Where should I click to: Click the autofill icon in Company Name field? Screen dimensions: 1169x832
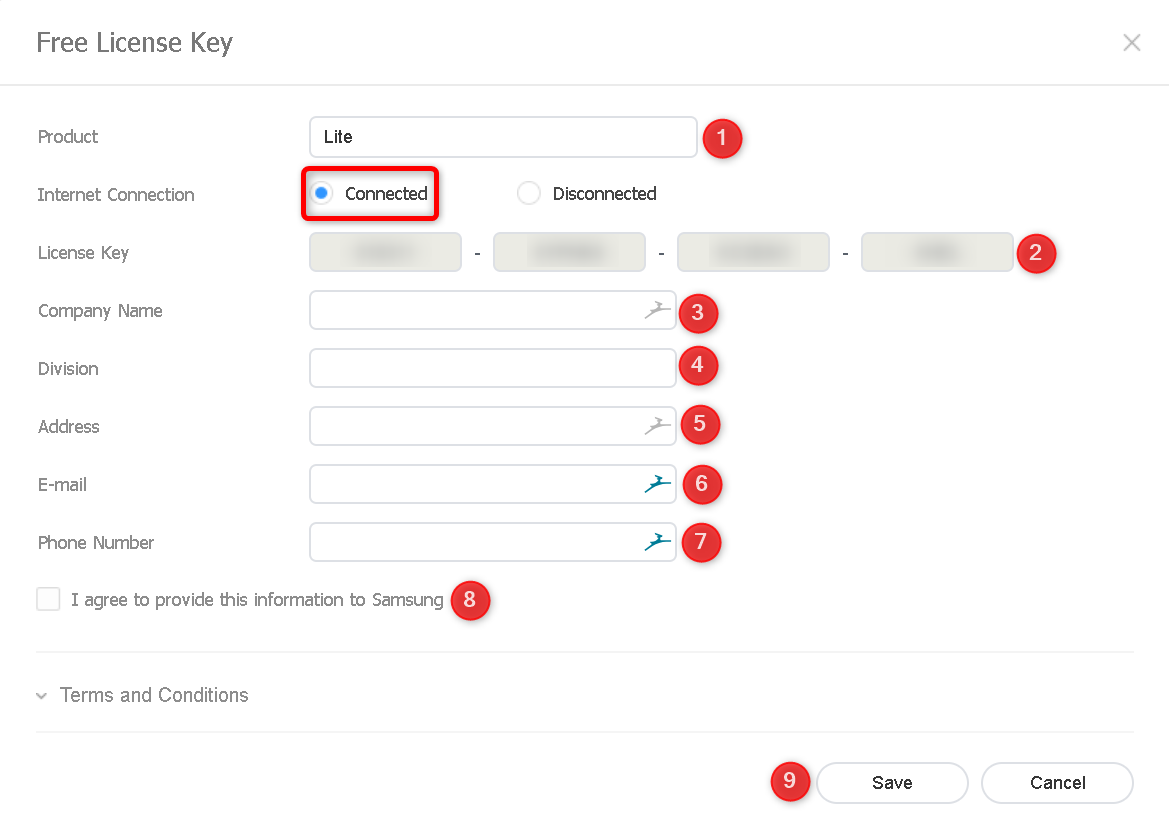pos(658,310)
